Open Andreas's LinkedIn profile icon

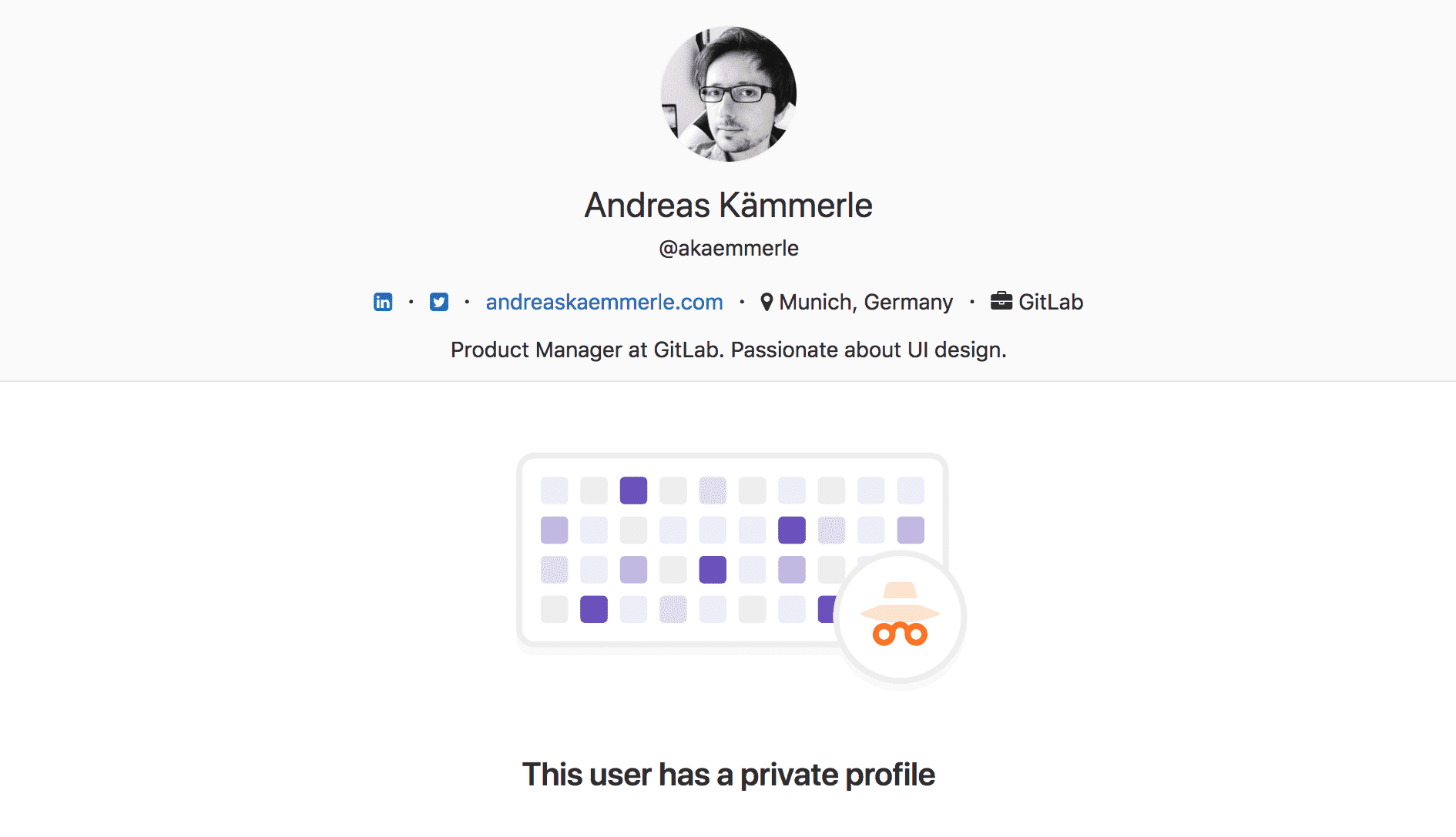(x=383, y=302)
